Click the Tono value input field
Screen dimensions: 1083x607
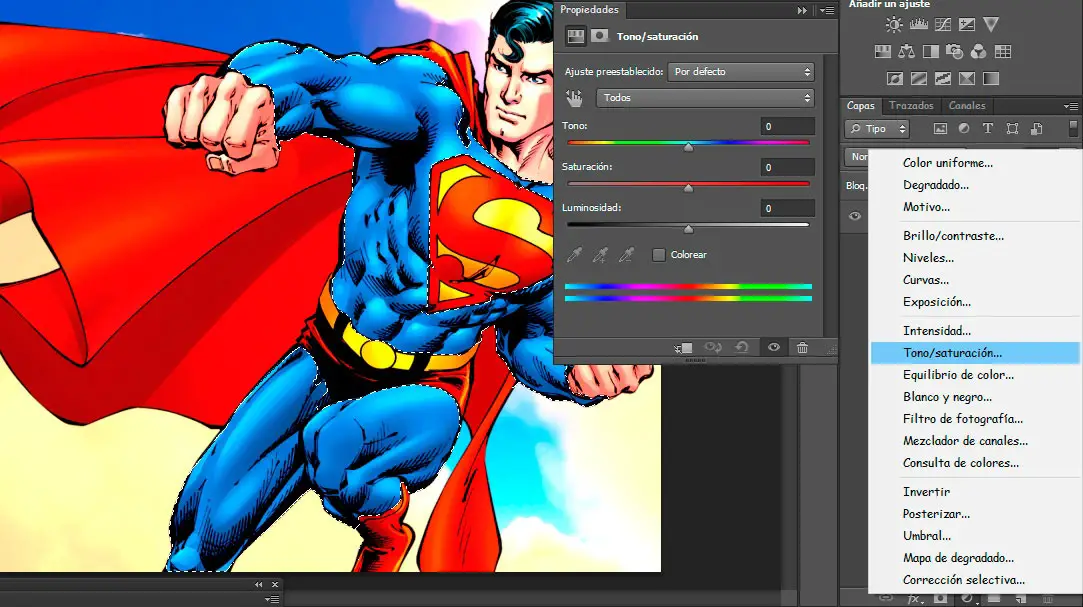(787, 127)
